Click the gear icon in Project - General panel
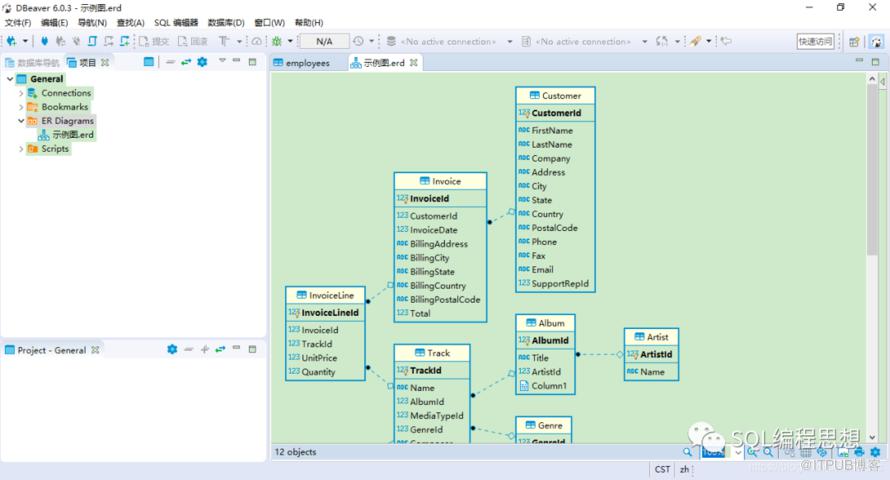The image size is (890, 480). pyautogui.click(x=172, y=349)
